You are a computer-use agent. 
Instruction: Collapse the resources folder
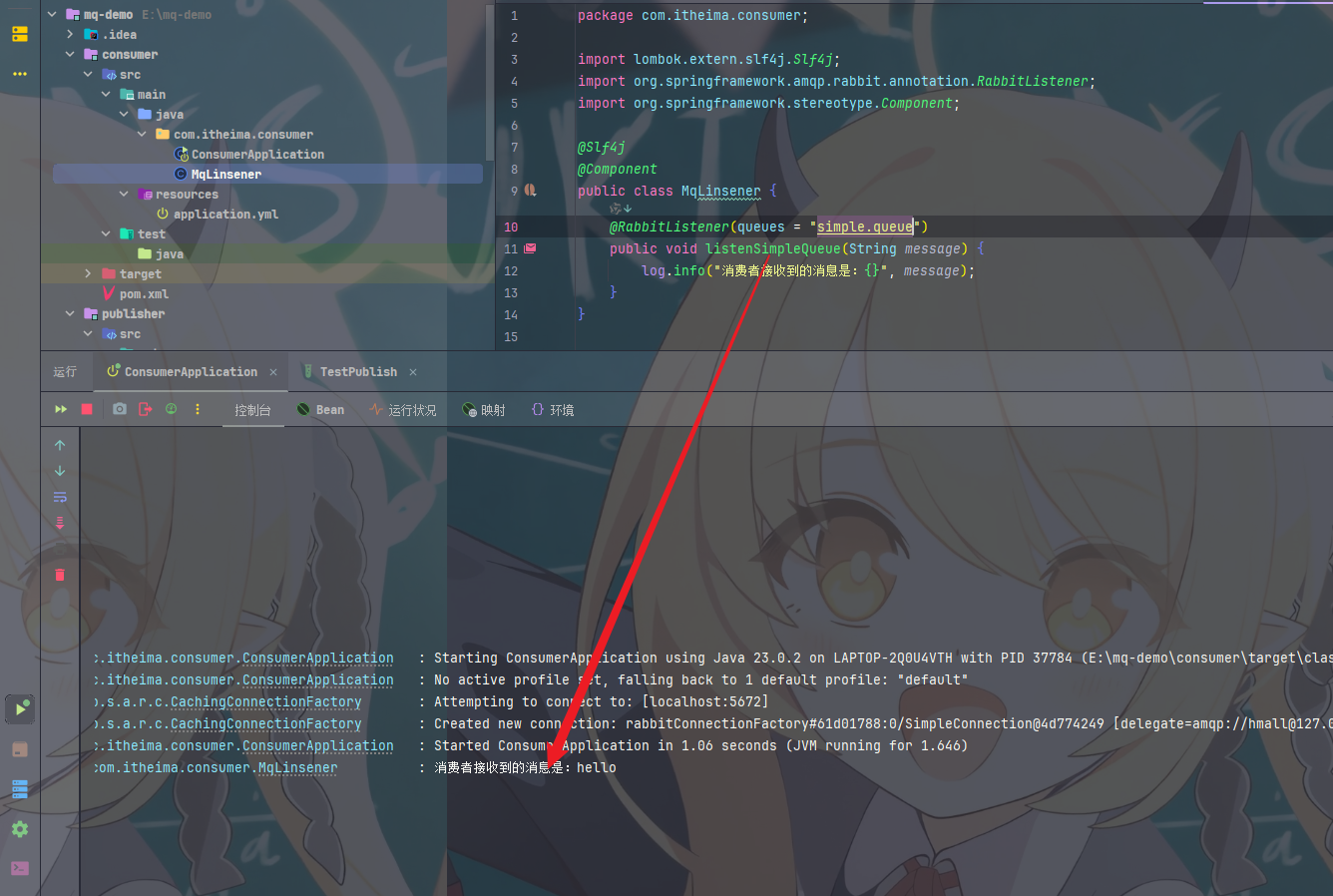coord(124,195)
